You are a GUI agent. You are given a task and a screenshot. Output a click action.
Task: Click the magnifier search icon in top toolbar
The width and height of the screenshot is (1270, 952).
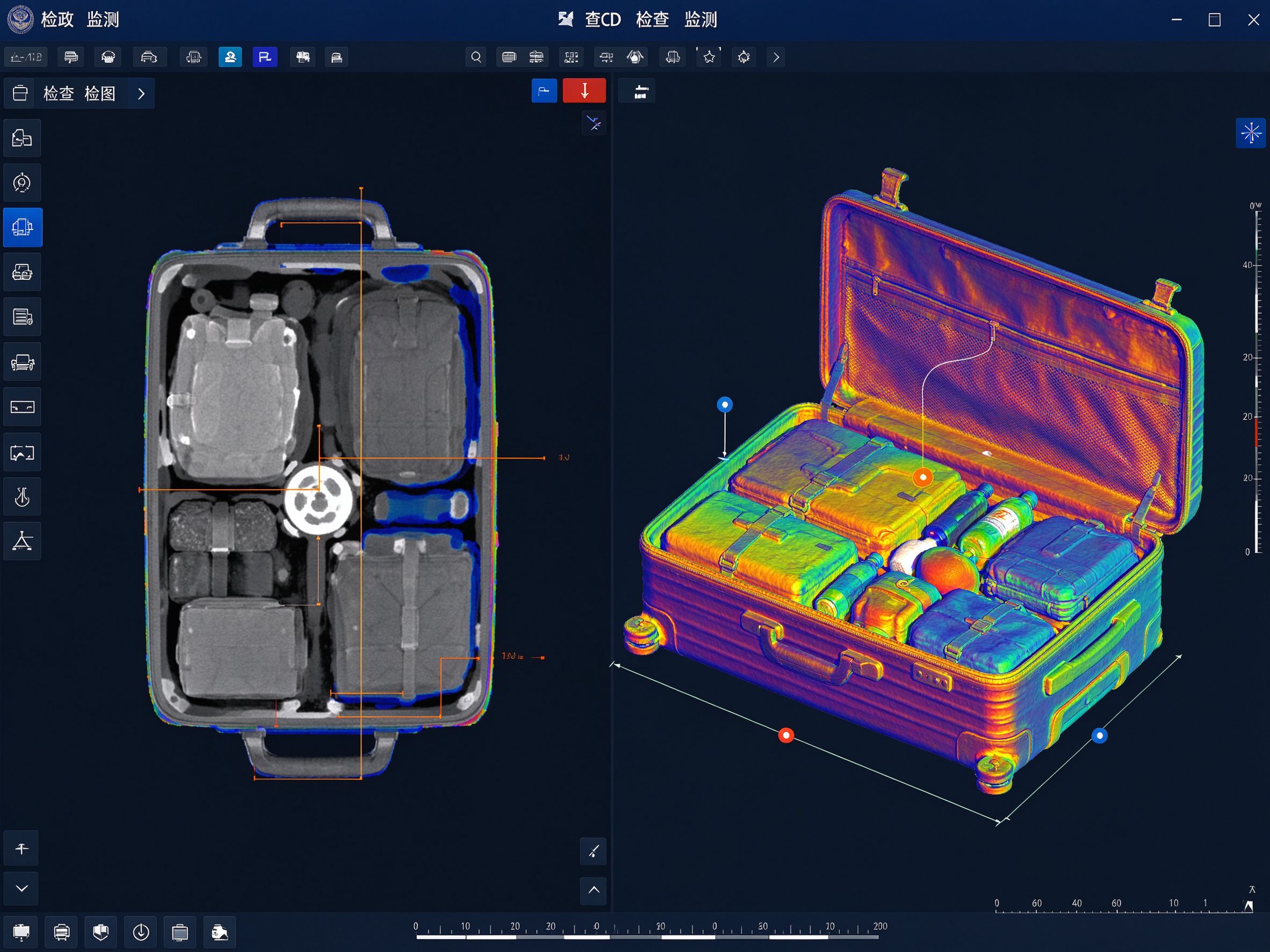[476, 57]
